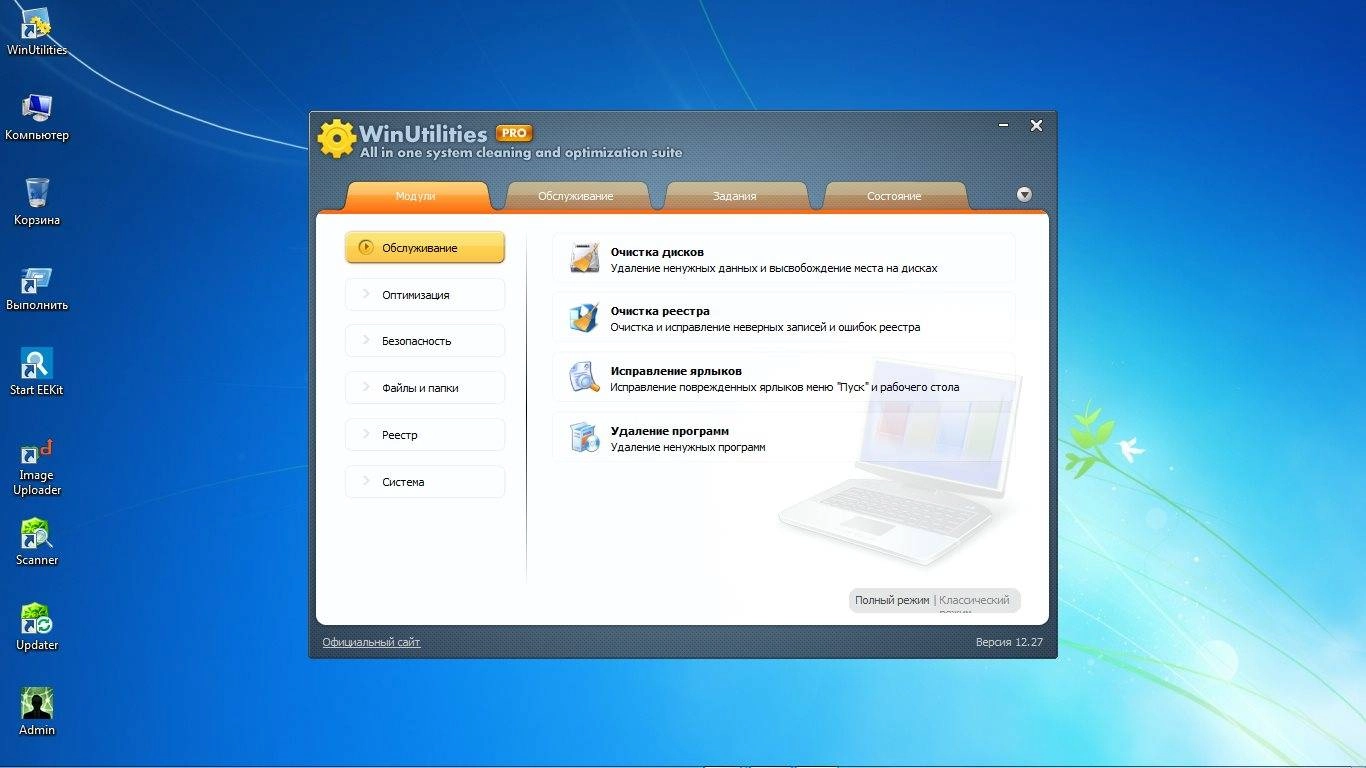The width and height of the screenshot is (1366, 768).
Task: Click the description Удаление ненужных программ
Action: pyautogui.click(x=688, y=447)
